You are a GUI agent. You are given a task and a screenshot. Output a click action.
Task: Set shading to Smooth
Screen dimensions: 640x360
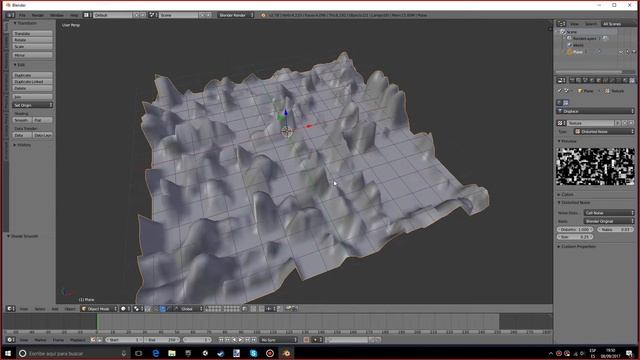point(22,120)
